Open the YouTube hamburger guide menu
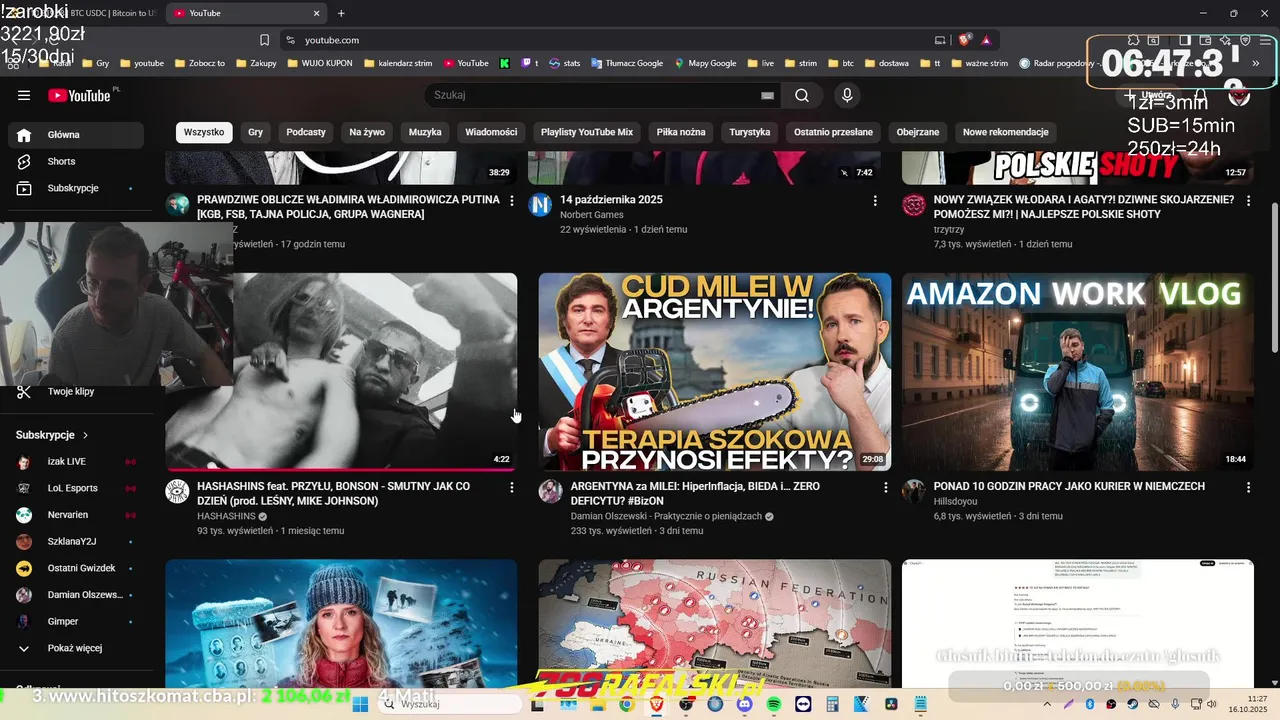The image size is (1280, 720). coord(24,95)
